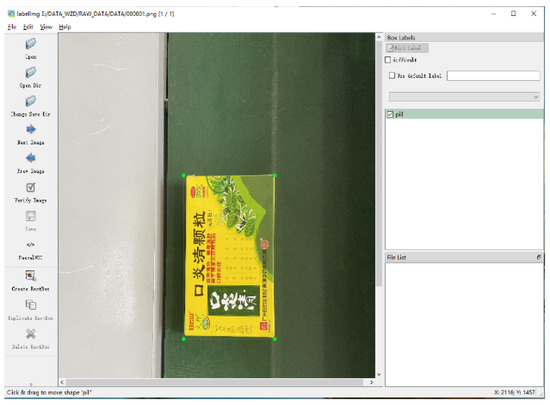
Task: Select the annotated yellow medicine box
Action: [229, 257]
